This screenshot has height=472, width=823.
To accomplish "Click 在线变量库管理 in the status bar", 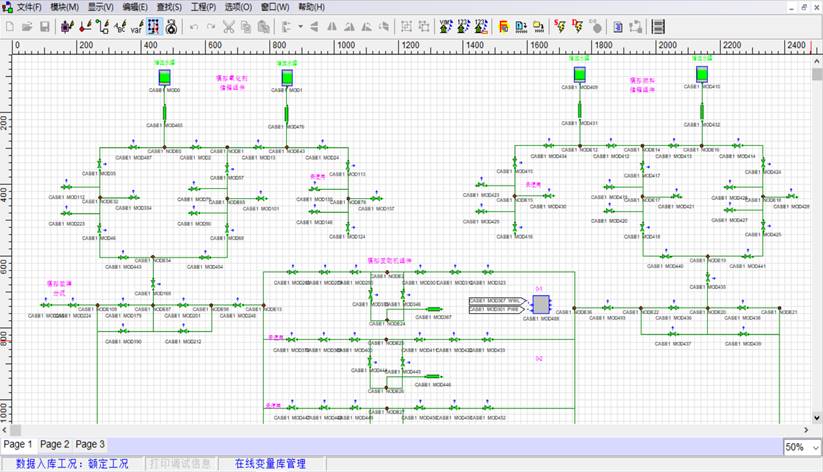I will pos(270,464).
